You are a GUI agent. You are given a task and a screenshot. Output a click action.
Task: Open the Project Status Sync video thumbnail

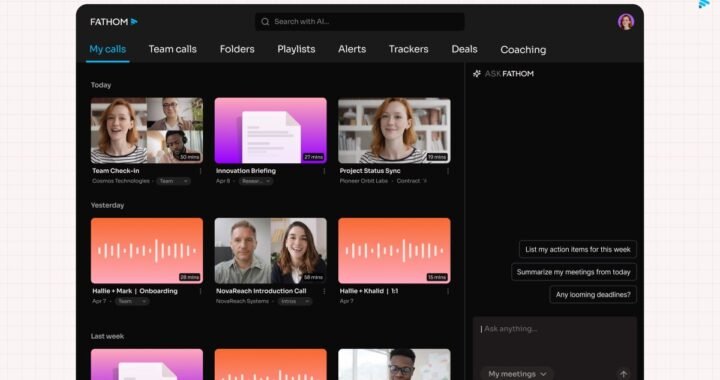pos(394,130)
